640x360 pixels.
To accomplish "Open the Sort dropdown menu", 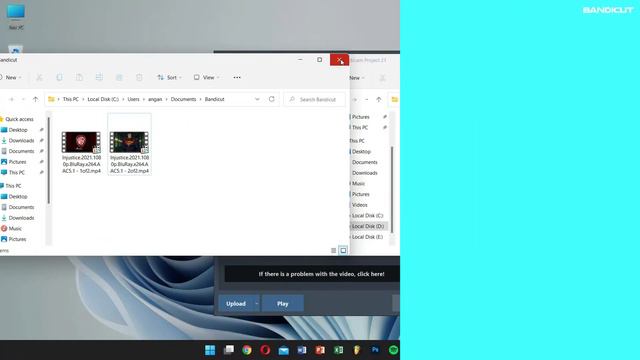I will pos(169,78).
